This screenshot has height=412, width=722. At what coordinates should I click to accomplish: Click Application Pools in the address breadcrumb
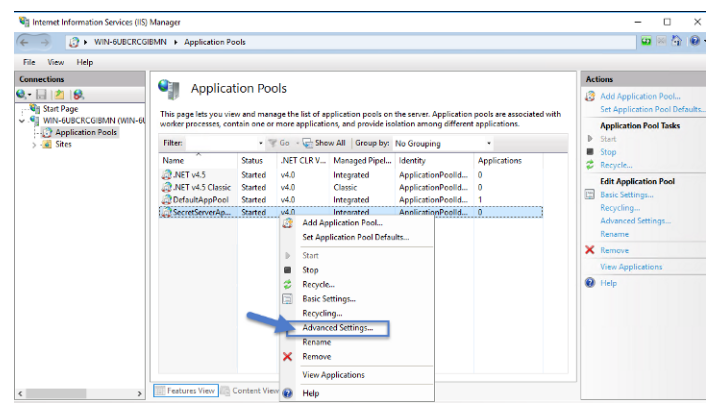point(215,42)
